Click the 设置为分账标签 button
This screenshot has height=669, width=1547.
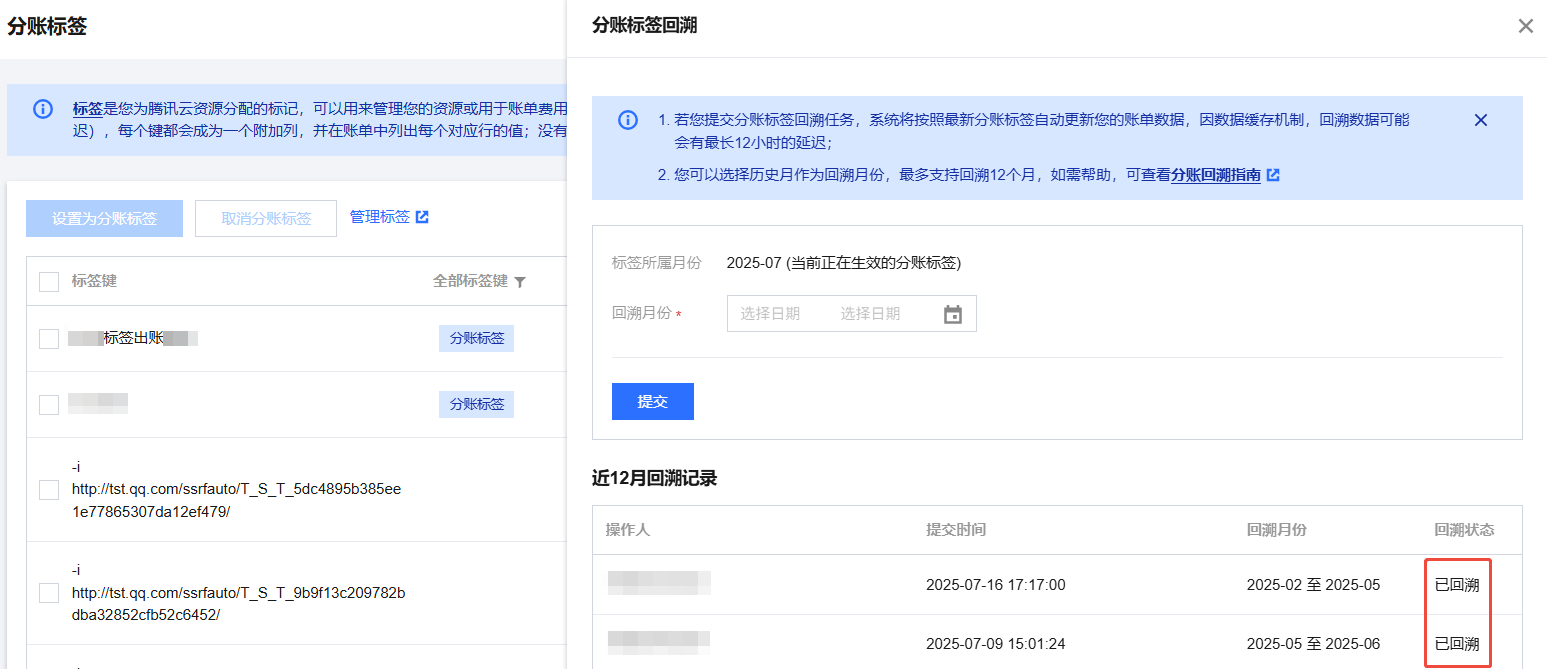(104, 219)
